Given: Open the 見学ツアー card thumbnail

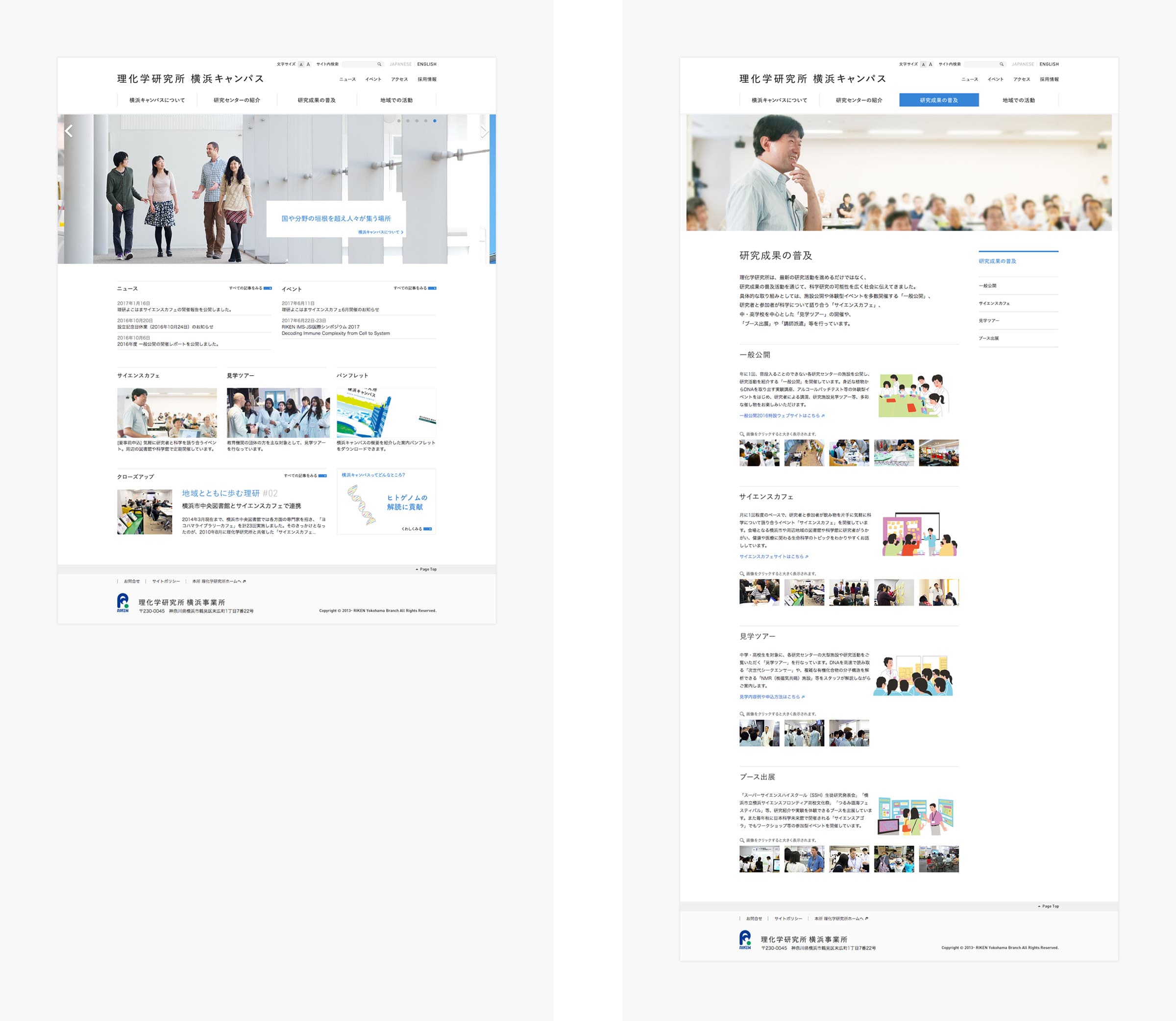Looking at the screenshot, I should pyautogui.click(x=278, y=413).
